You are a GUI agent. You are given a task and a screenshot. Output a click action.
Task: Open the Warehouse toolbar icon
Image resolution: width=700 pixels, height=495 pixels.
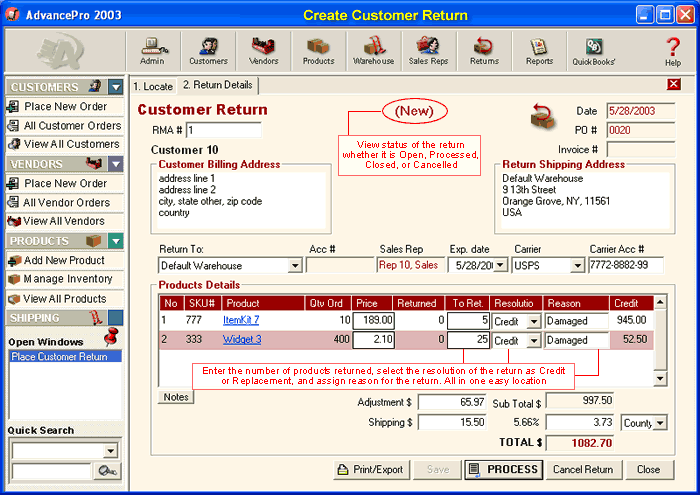pos(374,51)
